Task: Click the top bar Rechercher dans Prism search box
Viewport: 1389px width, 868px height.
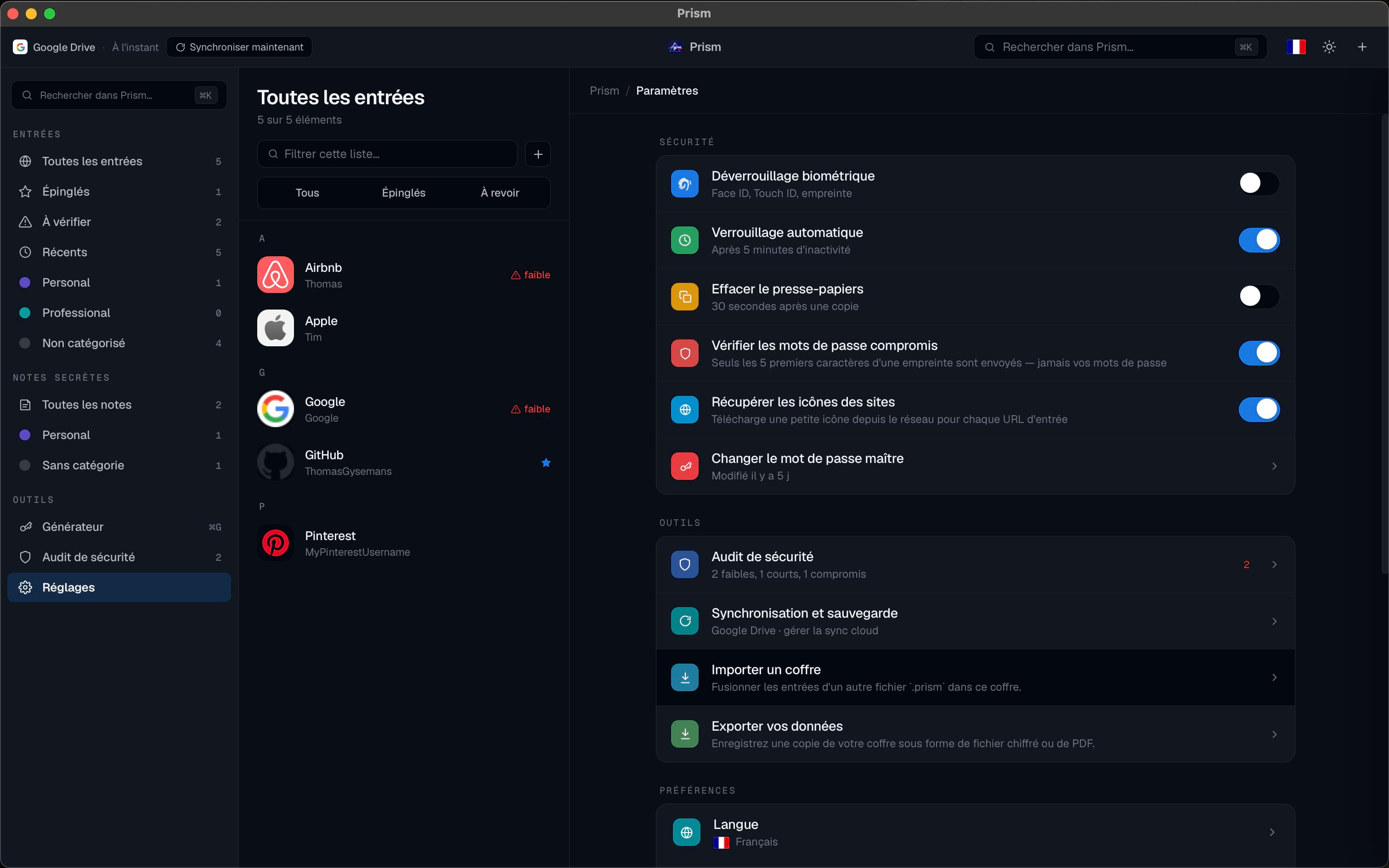Action: pyautogui.click(x=1120, y=47)
